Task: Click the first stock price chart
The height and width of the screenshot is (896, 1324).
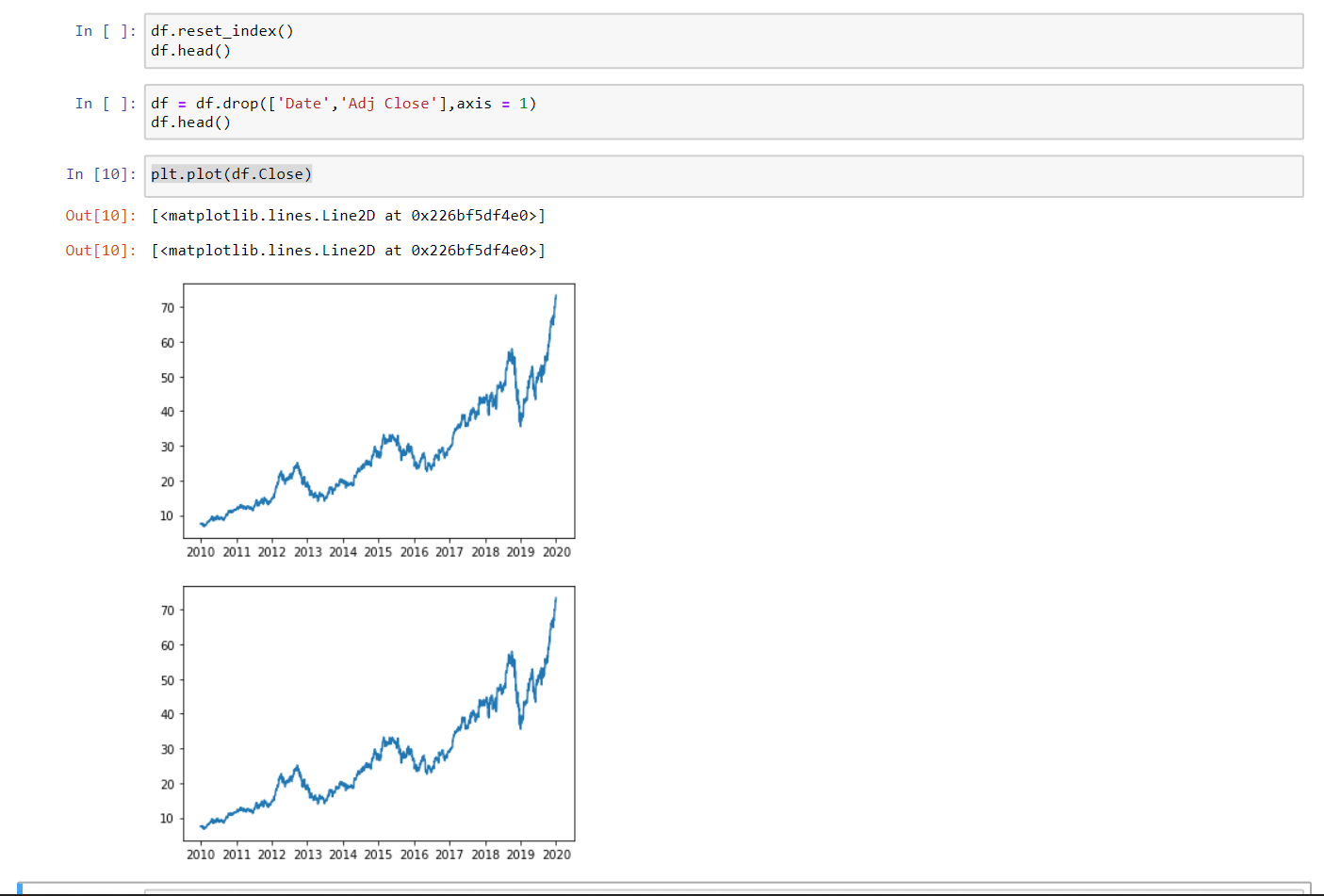Action: pos(377,412)
